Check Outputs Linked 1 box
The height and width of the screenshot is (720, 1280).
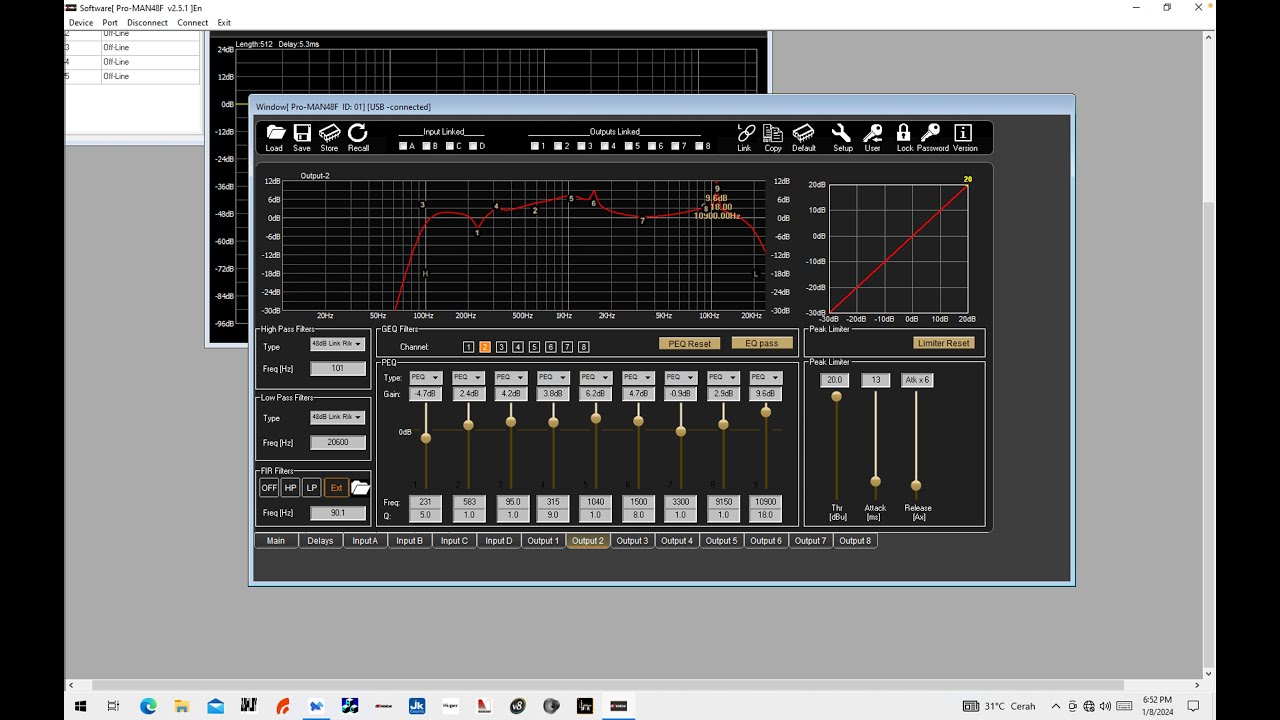tap(535, 146)
